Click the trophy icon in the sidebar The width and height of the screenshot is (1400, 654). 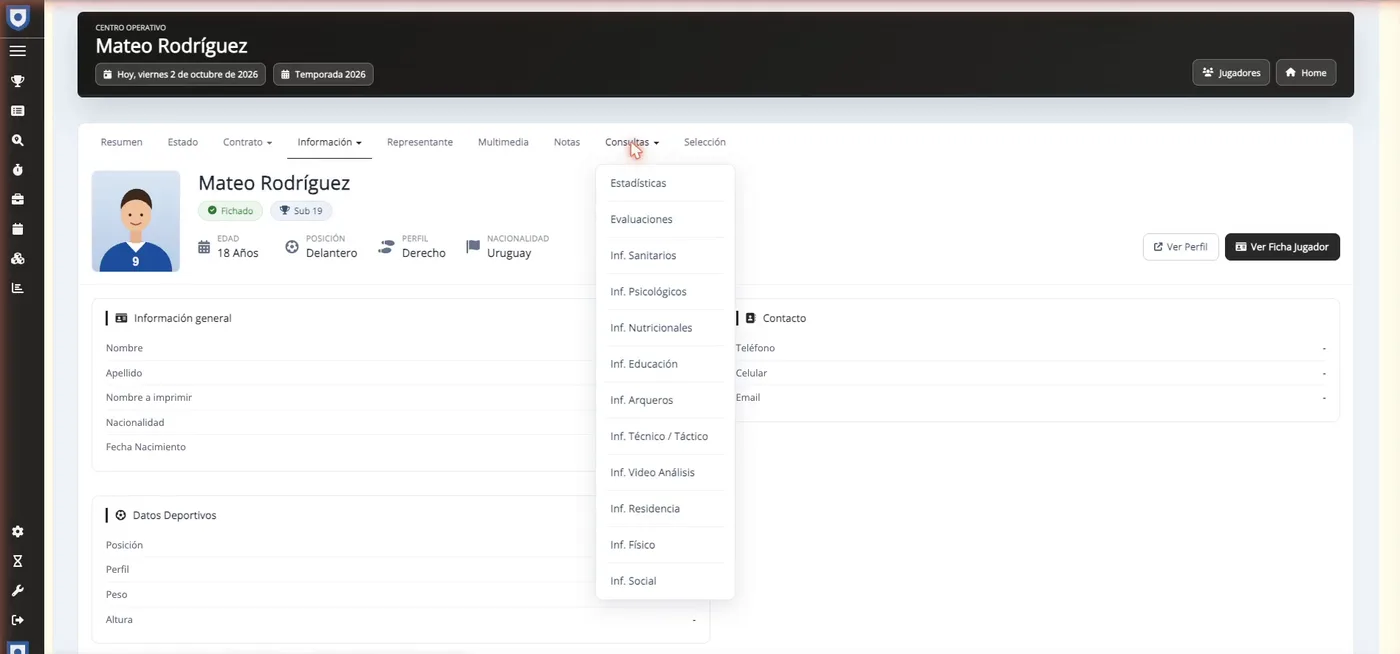tap(18, 81)
